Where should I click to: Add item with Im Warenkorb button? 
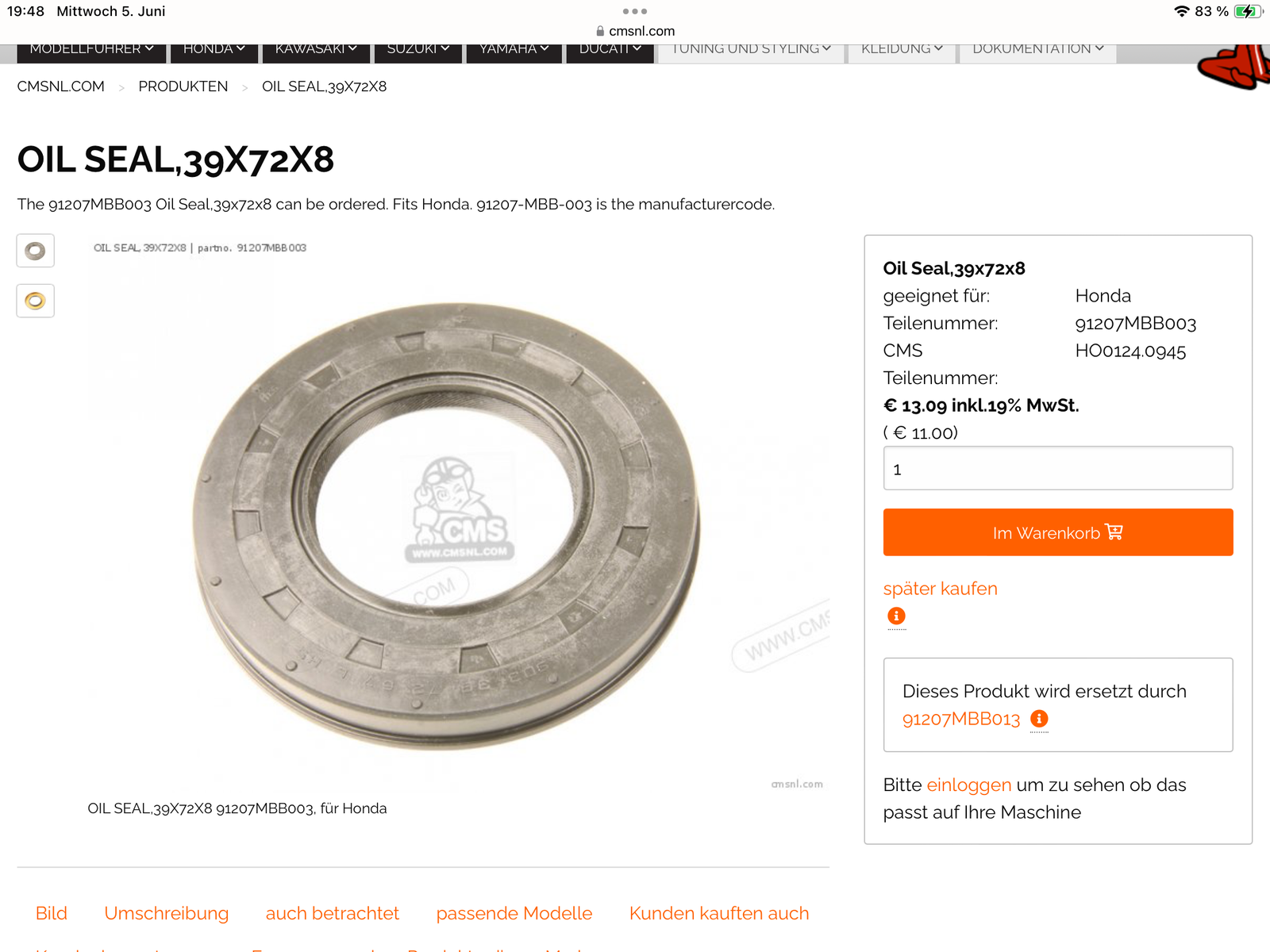pos(1058,532)
